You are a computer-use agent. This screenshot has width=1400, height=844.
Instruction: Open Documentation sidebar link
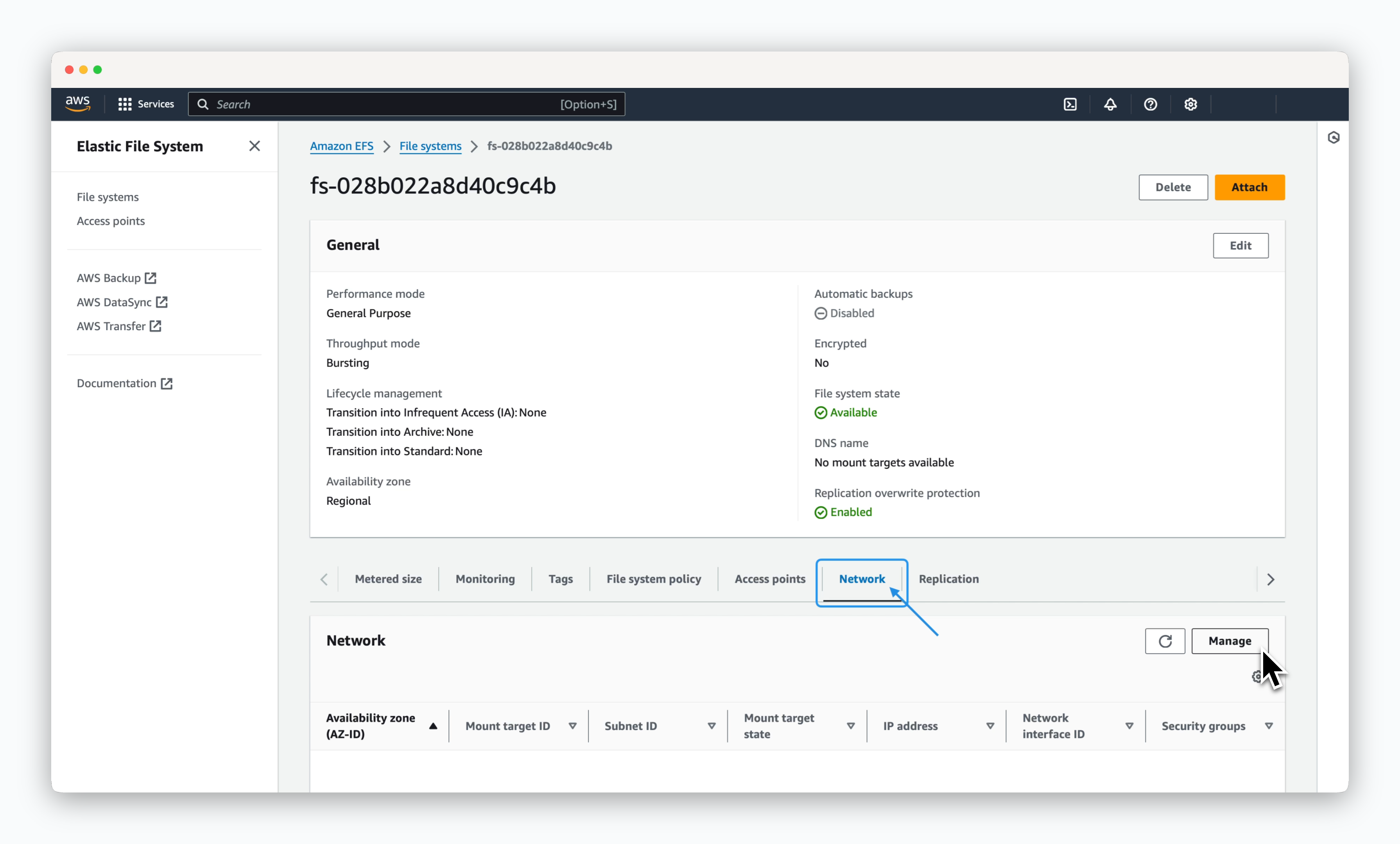[x=124, y=383]
